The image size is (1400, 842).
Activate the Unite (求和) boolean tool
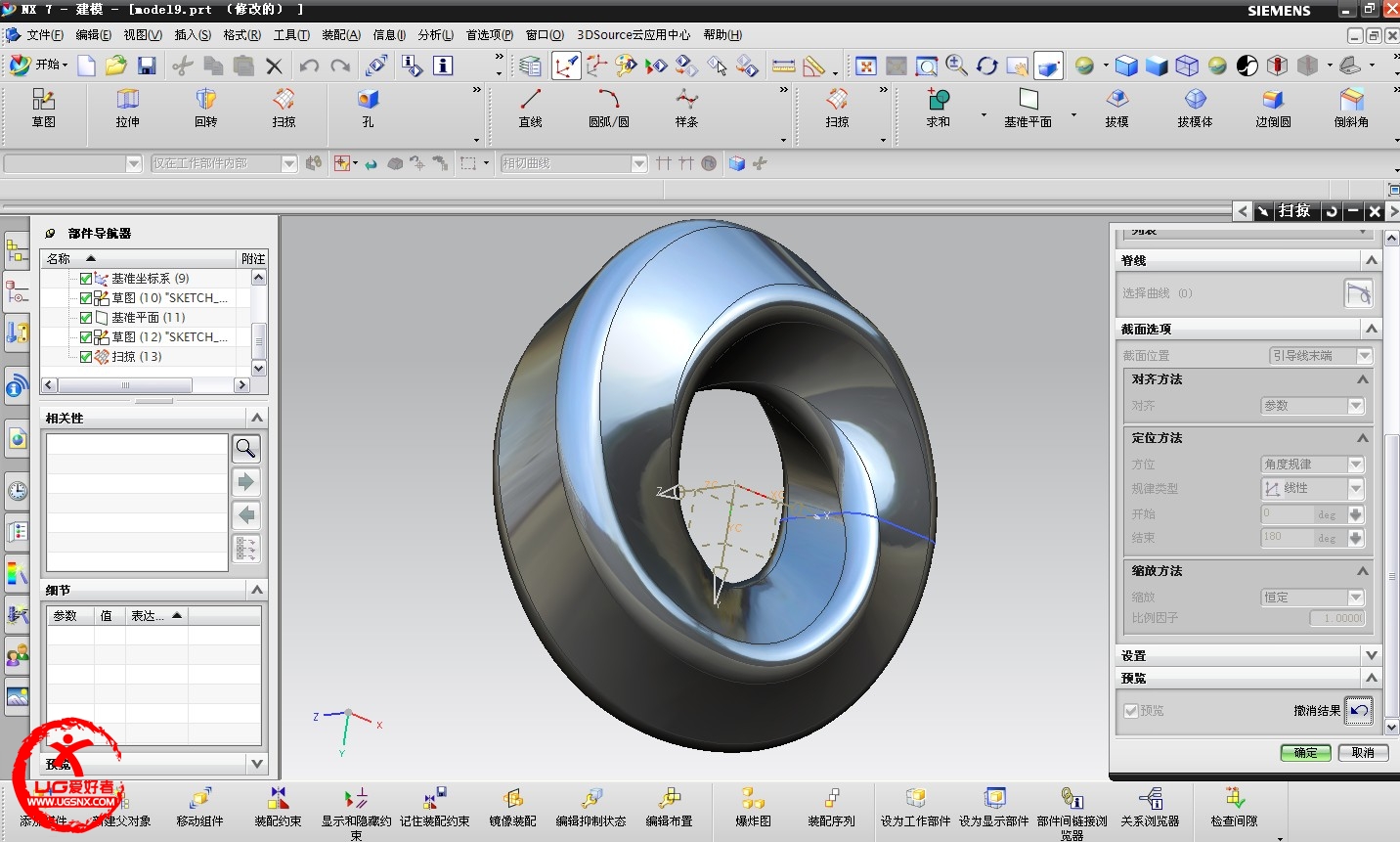tap(939, 108)
